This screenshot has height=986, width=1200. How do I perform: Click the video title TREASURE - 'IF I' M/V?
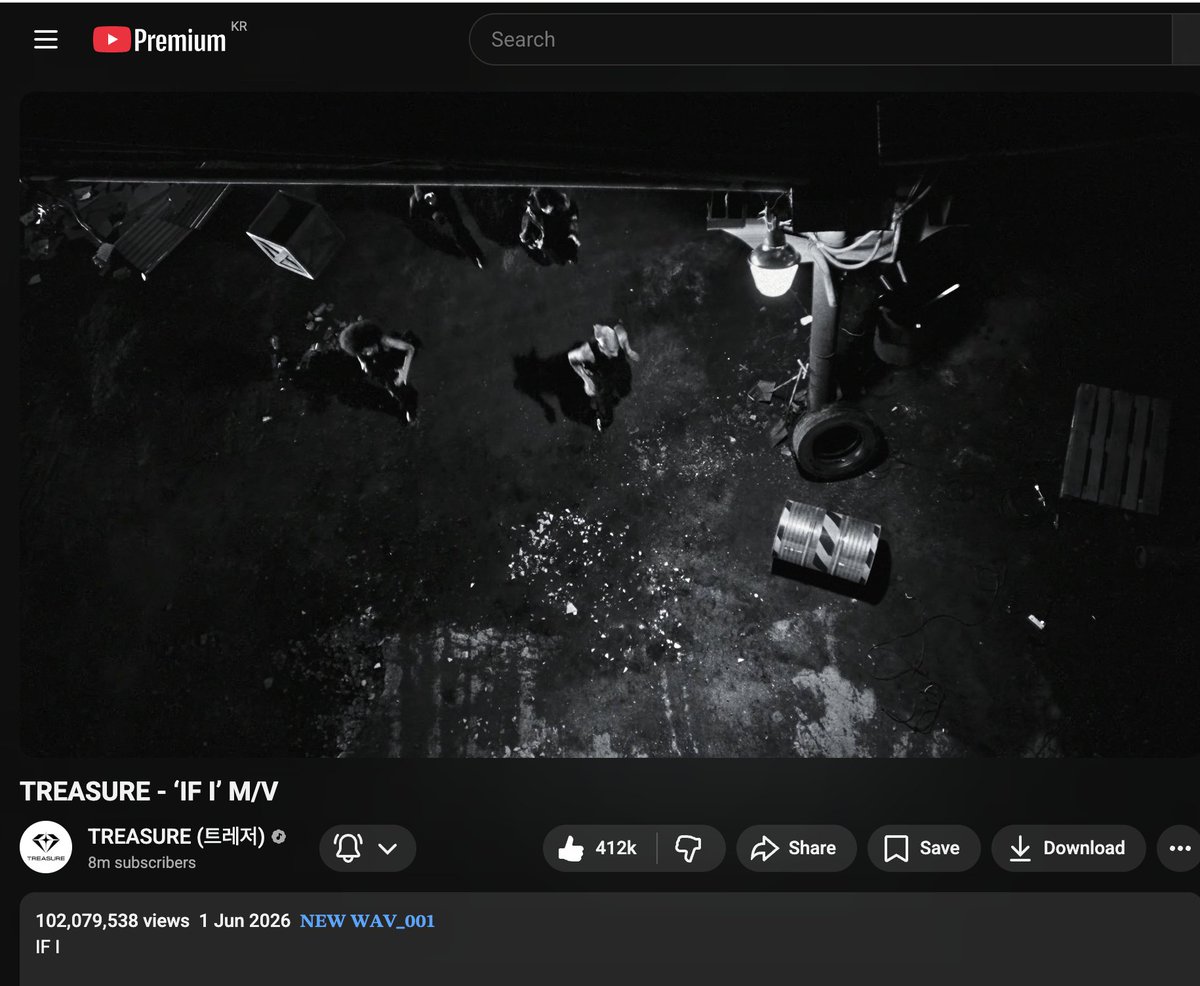149,792
